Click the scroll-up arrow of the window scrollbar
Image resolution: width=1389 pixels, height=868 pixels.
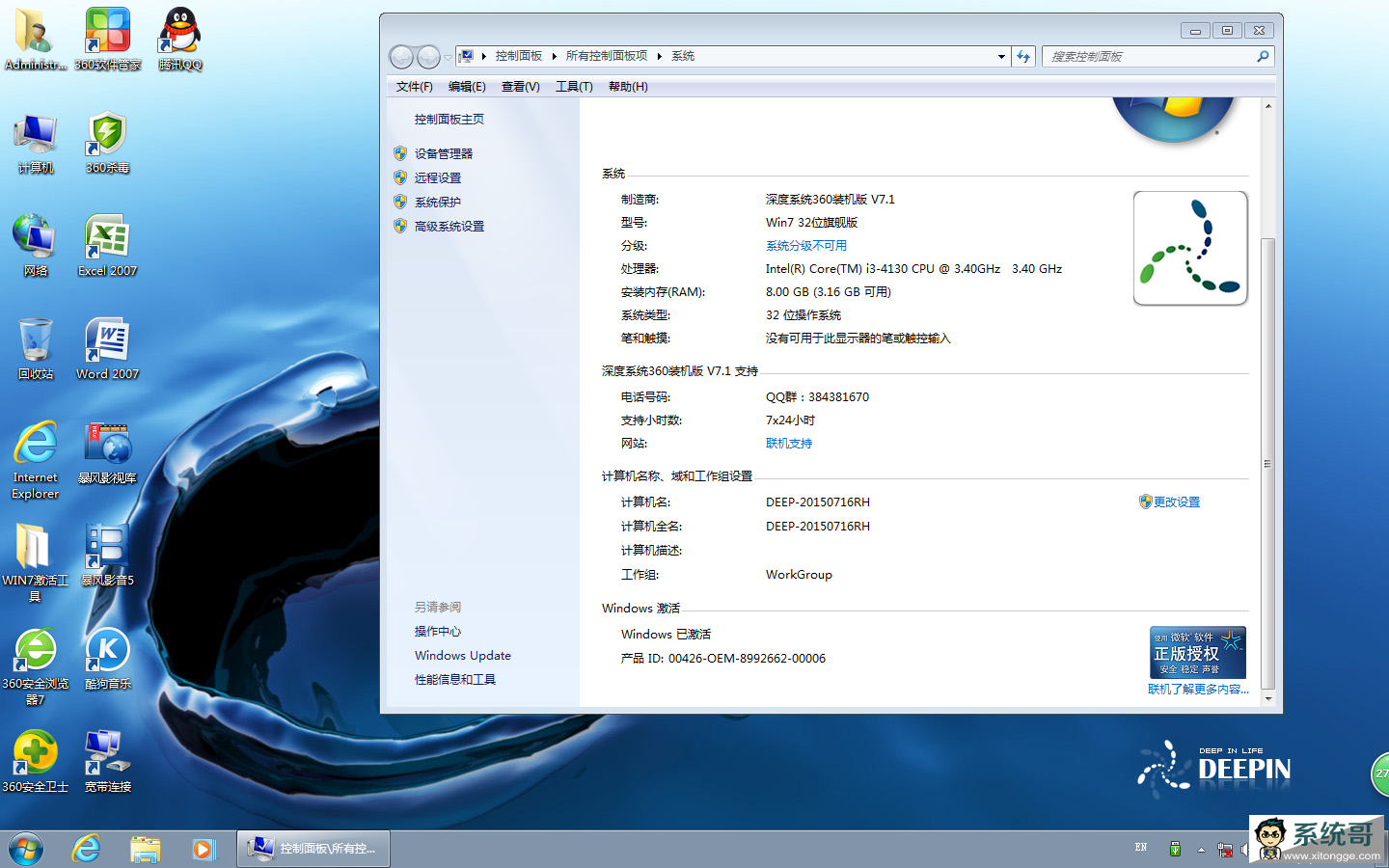click(x=1268, y=106)
